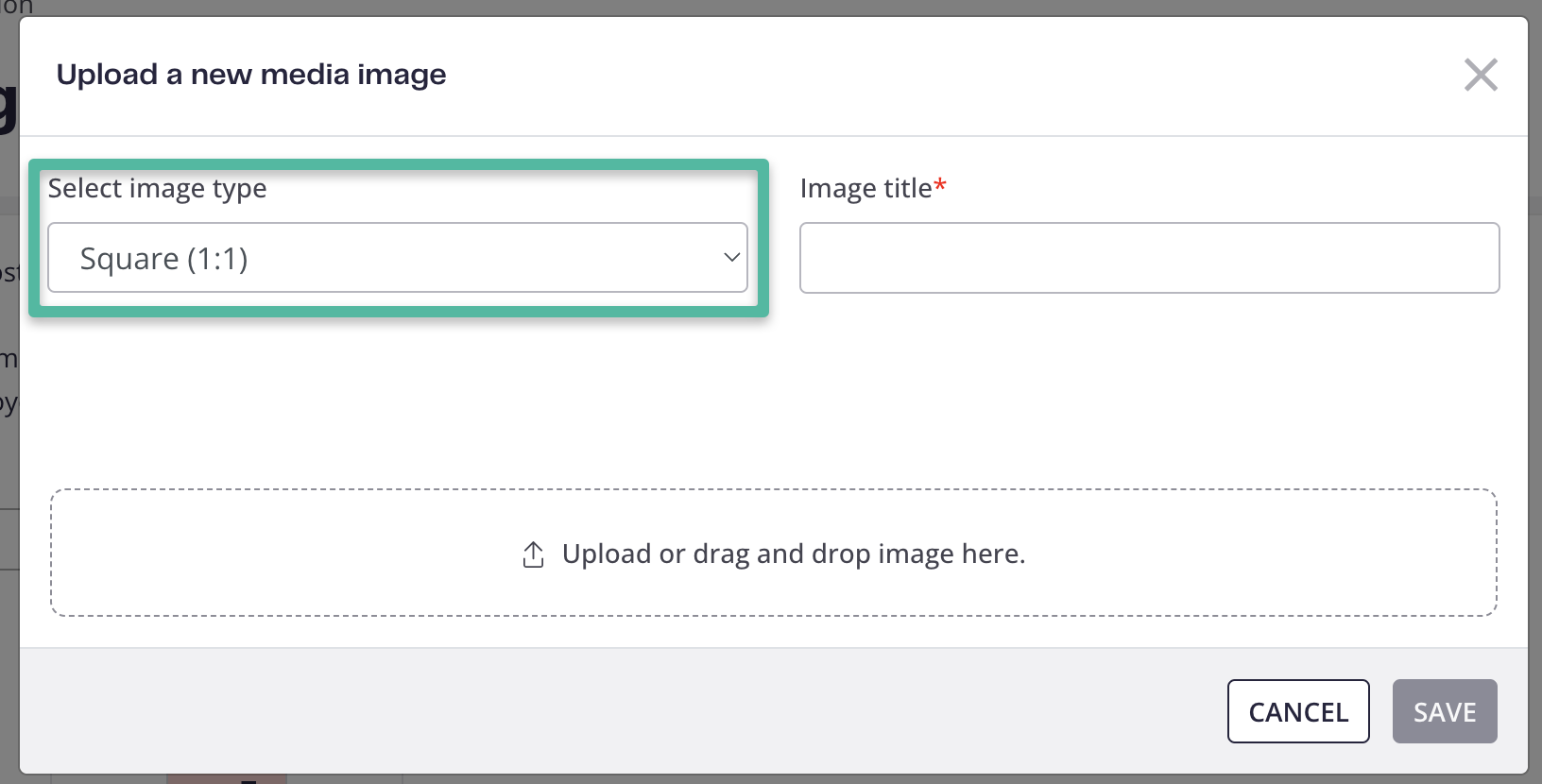Viewport: 1542px width, 784px height.
Task: Click the Square (1:1) selected value text
Action: (x=164, y=259)
